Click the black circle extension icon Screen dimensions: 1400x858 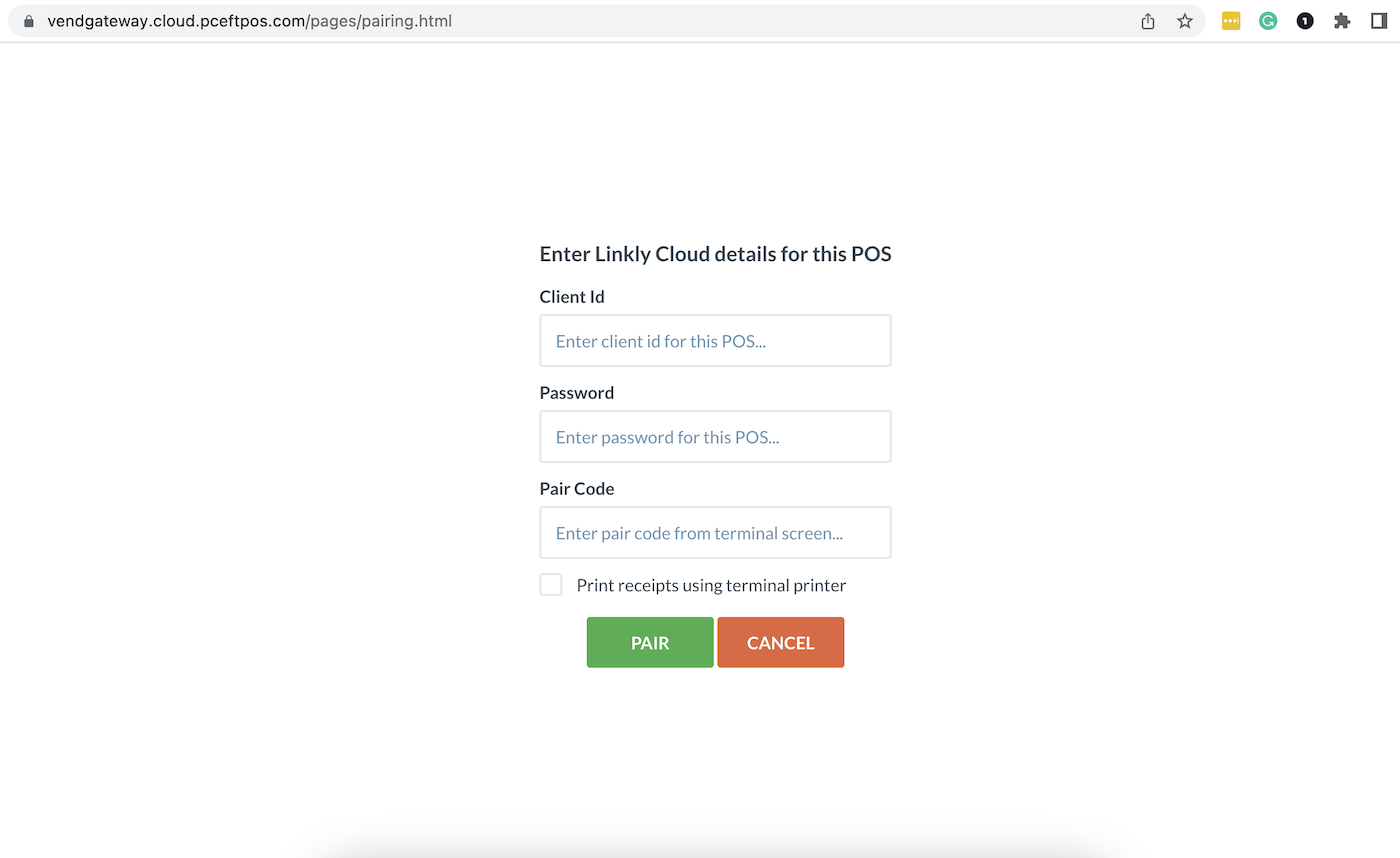[x=1305, y=21]
